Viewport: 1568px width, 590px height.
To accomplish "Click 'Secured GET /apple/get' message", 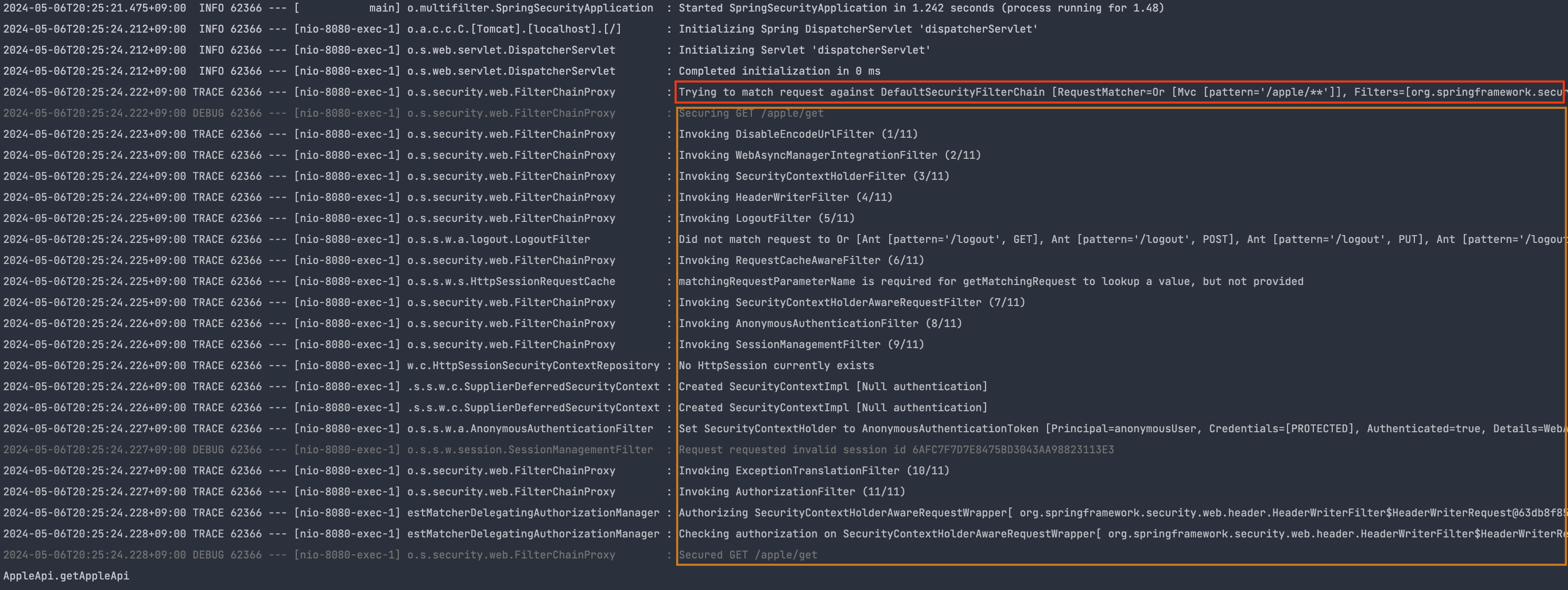I will coord(748,555).
